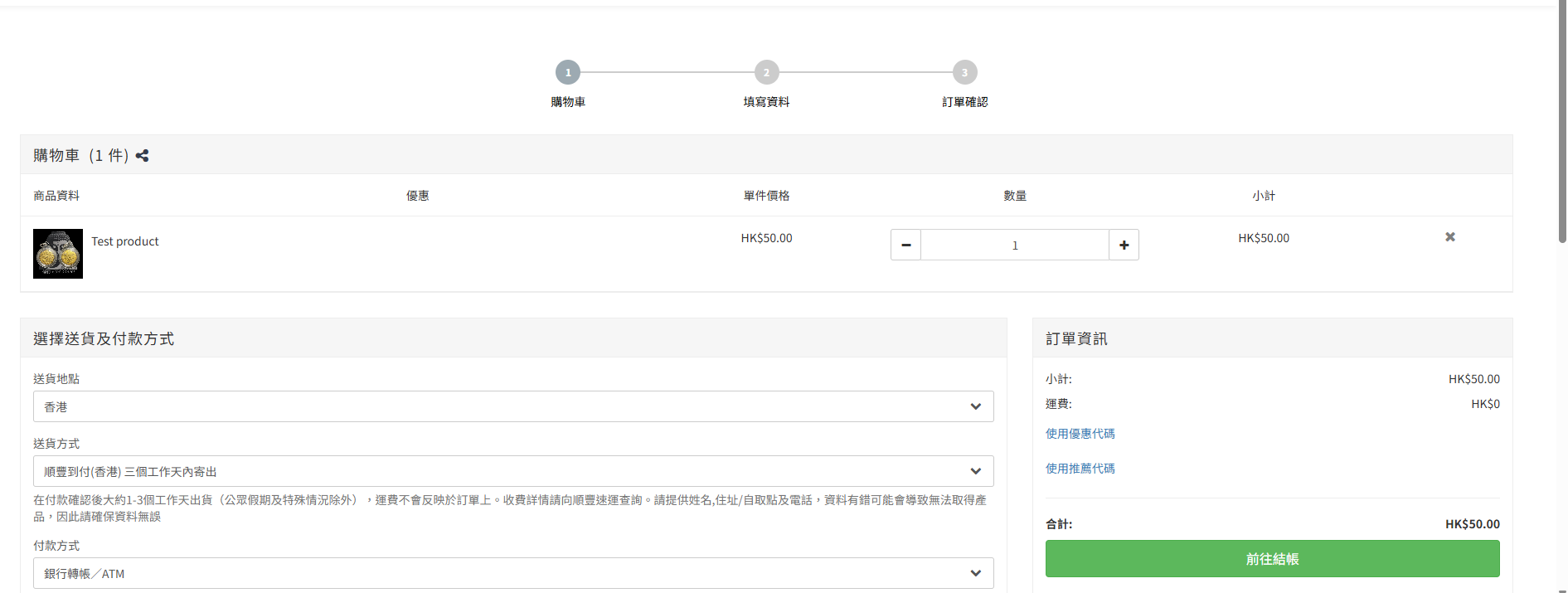Decrease quantity with minus button

tap(905, 245)
